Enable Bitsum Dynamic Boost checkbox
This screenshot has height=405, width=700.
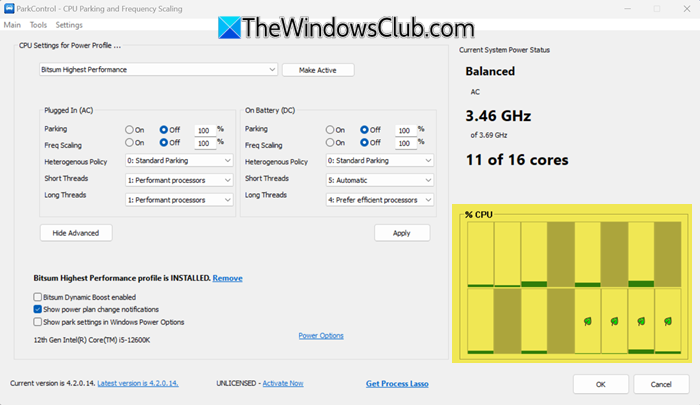(x=38, y=297)
